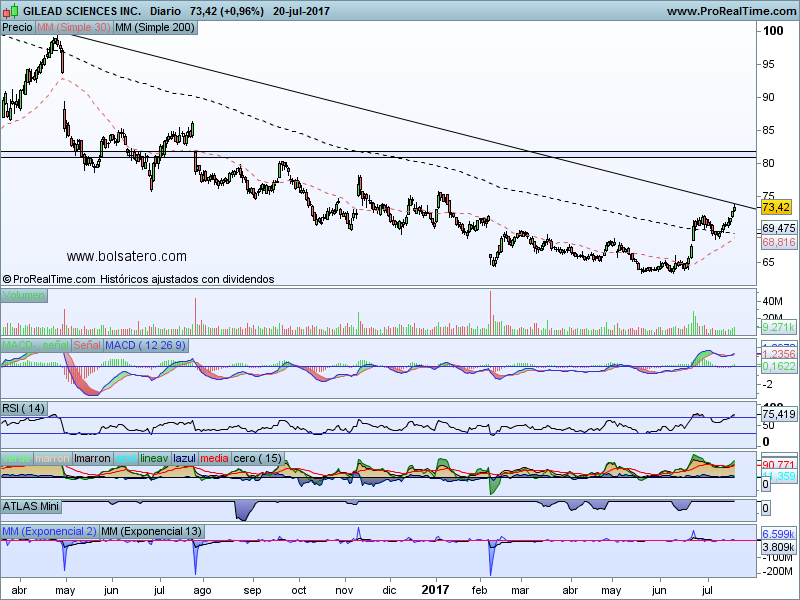Click the 75,419 RSI value tag

pos(779,414)
